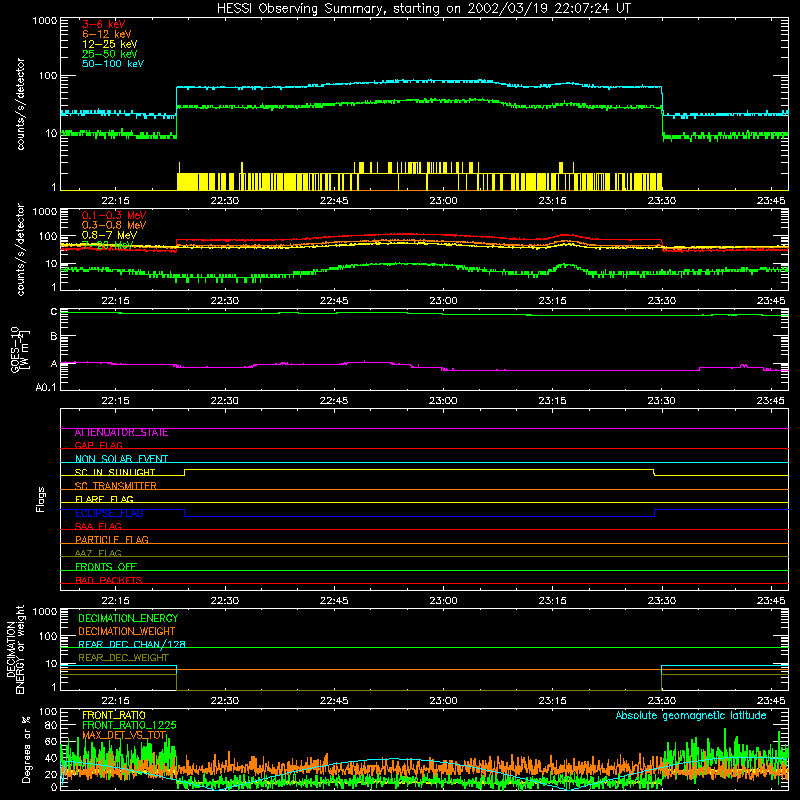Click the 23:00 tick label under the Flags panel
Screen dimensions: 800x800
click(443, 601)
